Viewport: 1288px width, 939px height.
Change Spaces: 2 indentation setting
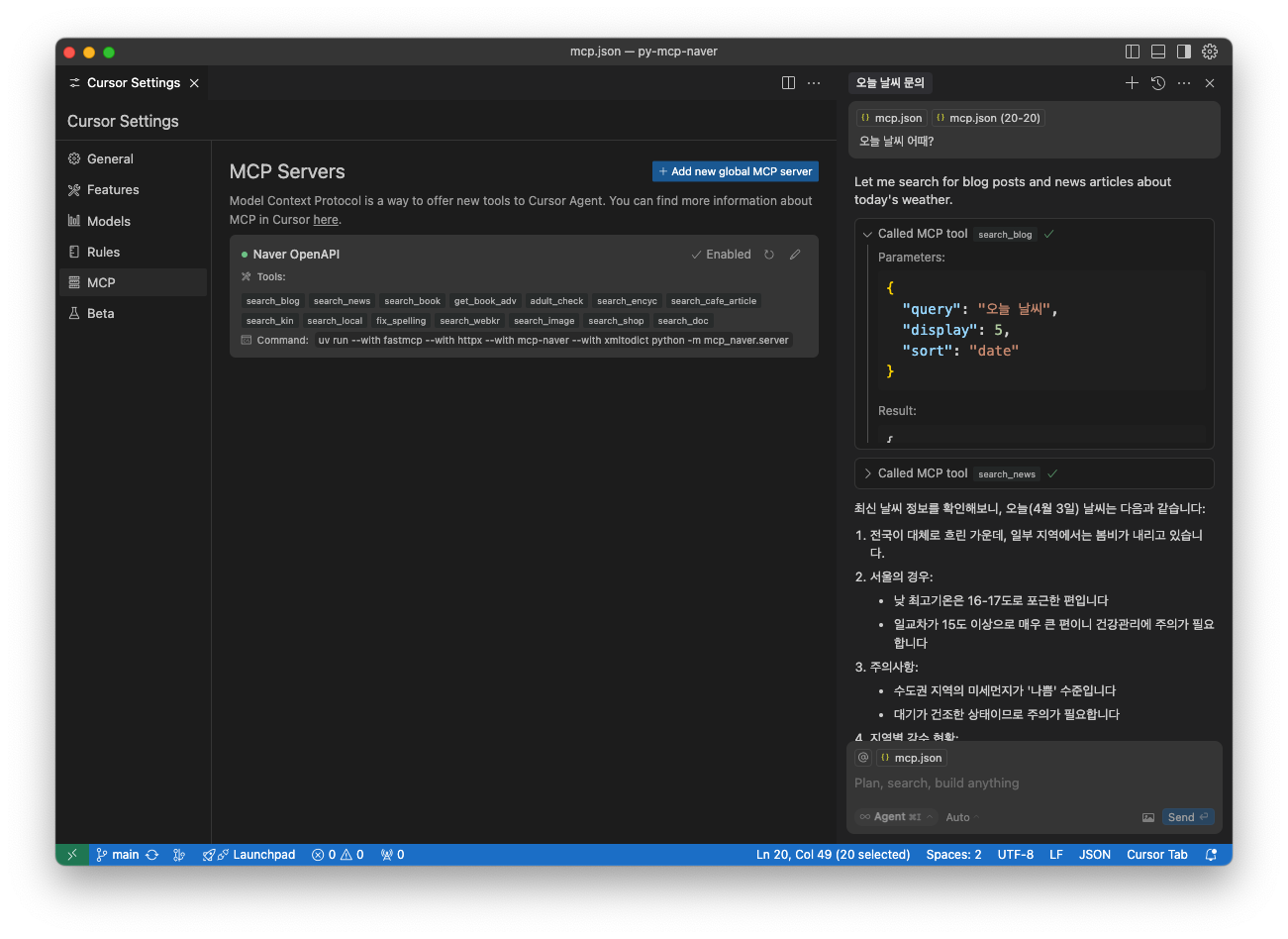[x=953, y=855]
